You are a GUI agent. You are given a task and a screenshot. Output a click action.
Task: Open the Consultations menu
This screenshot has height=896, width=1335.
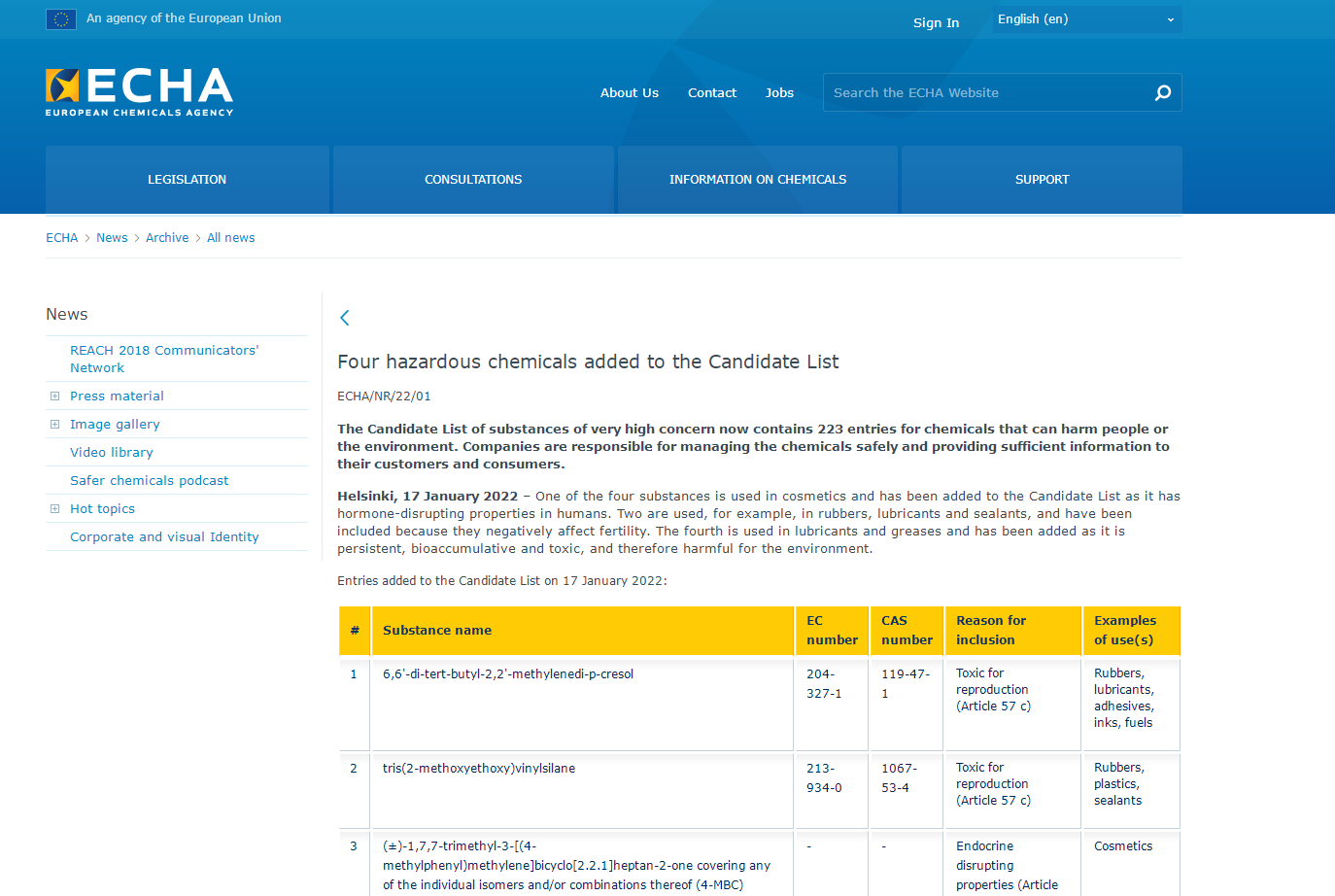point(473,180)
